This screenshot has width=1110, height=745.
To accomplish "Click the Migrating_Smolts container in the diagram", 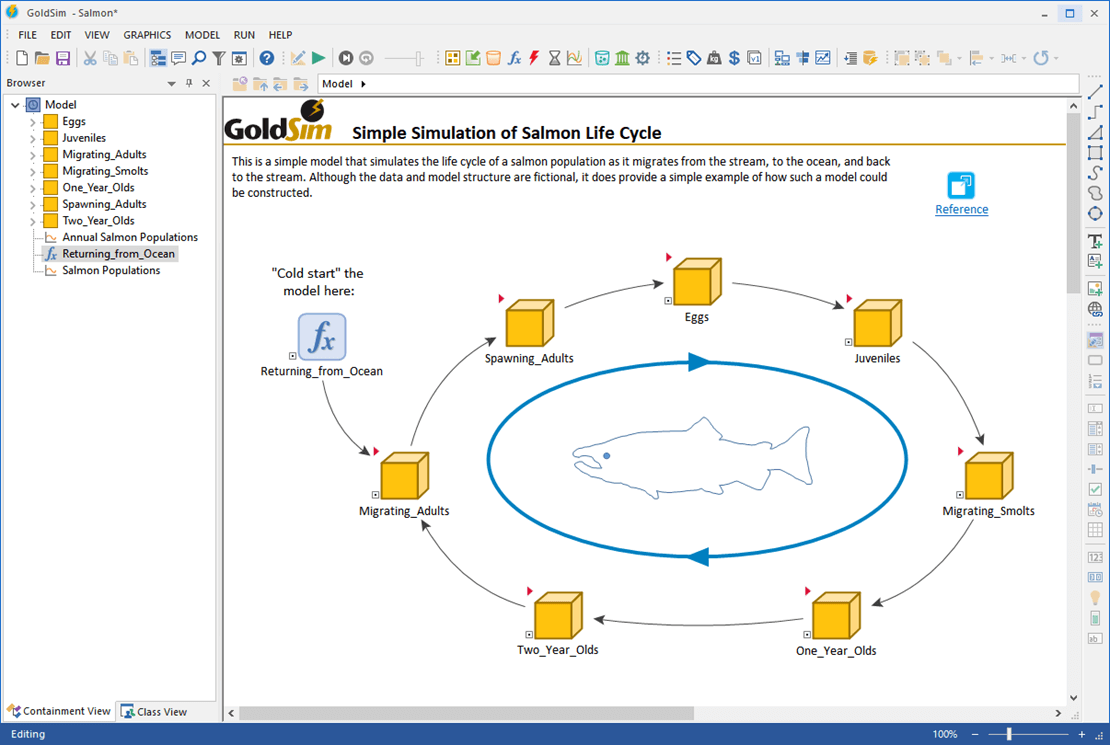I will point(989,476).
